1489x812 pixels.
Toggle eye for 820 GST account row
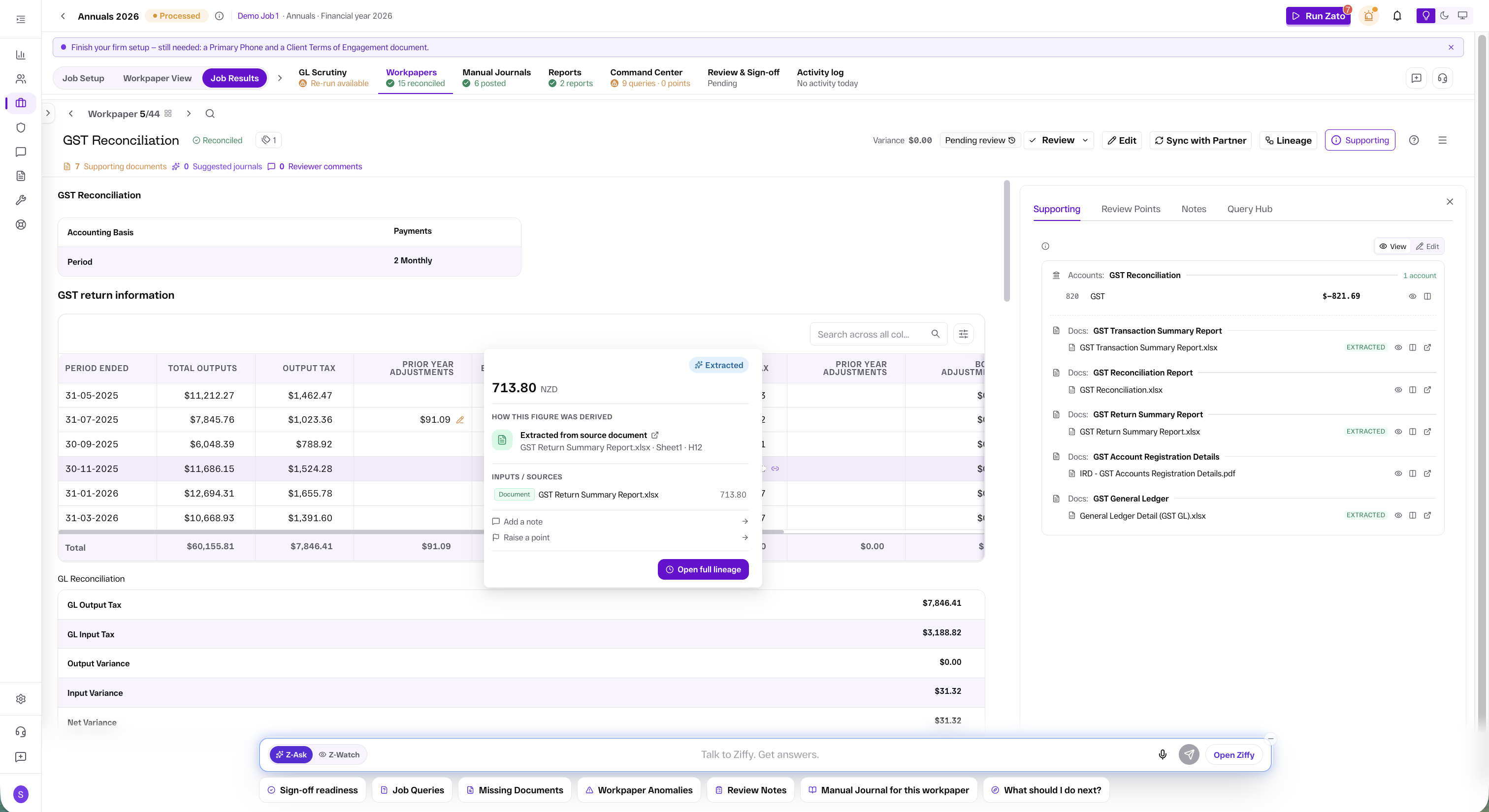(x=1412, y=296)
